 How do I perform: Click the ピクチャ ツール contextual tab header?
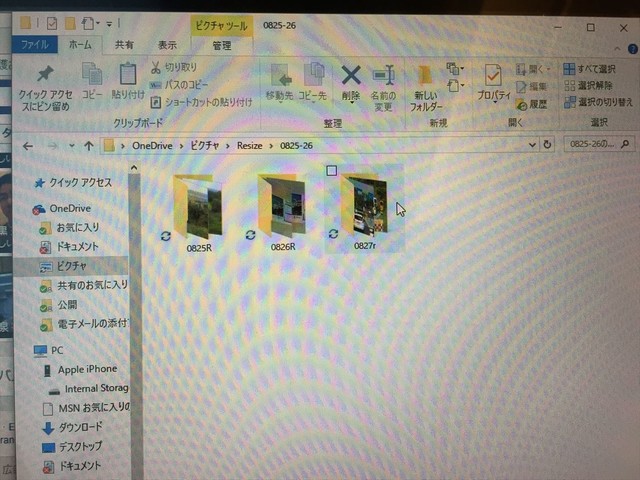pyautogui.click(x=222, y=26)
